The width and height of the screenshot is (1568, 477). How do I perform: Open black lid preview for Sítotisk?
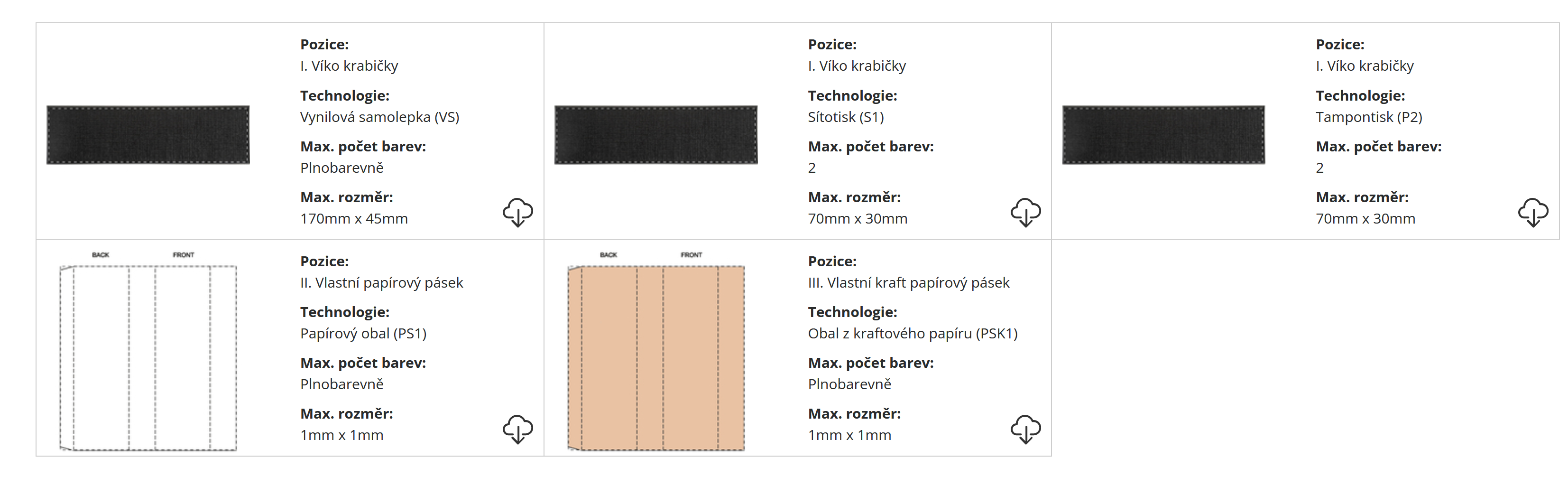click(x=655, y=135)
